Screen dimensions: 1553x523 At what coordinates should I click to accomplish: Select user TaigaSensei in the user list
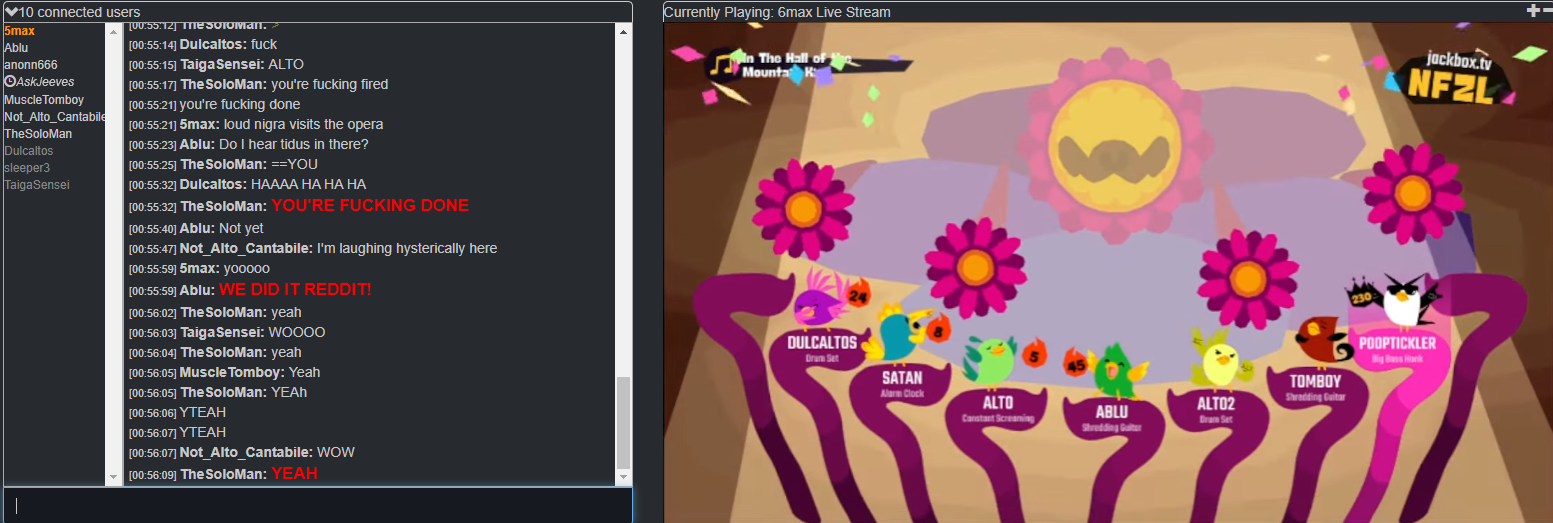pos(37,185)
